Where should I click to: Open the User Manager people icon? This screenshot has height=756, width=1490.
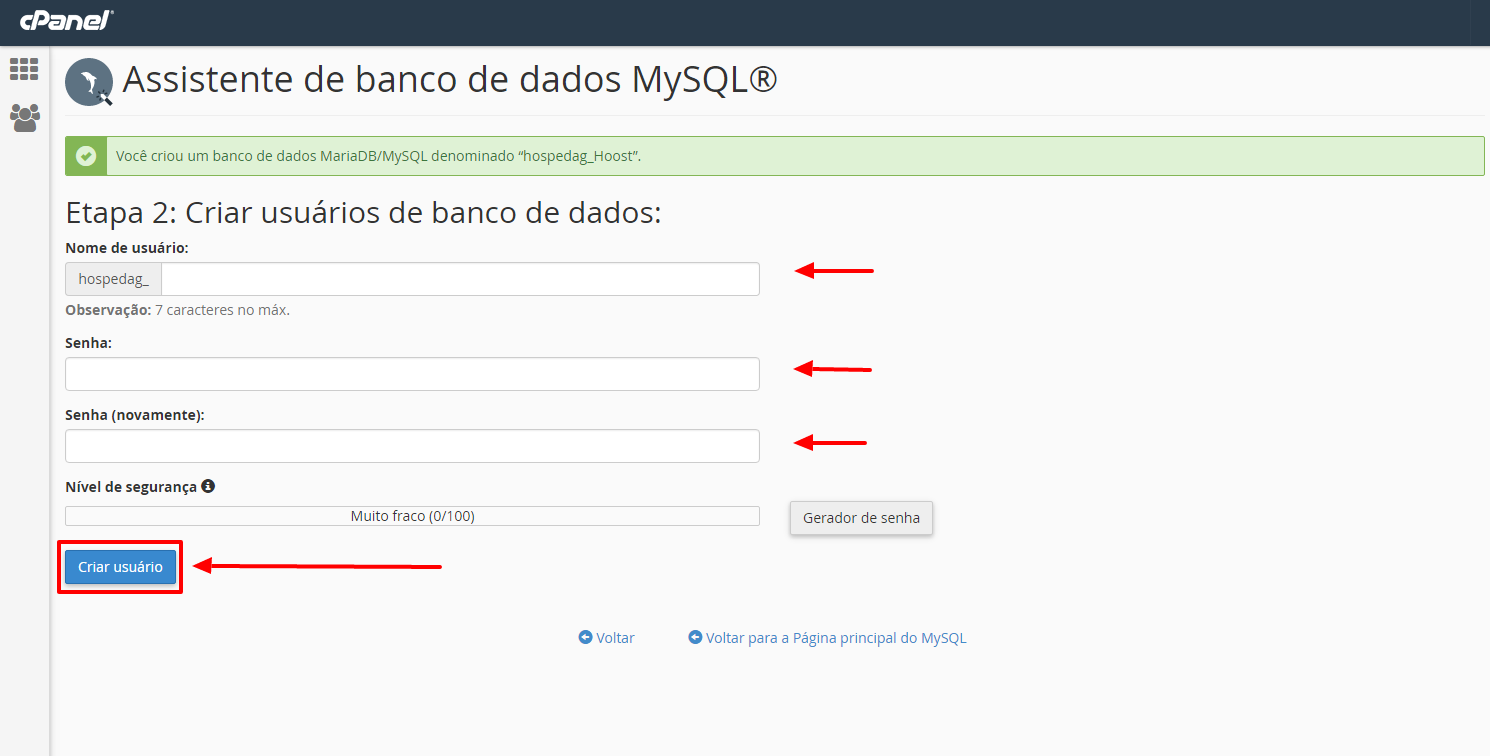pyautogui.click(x=24, y=118)
